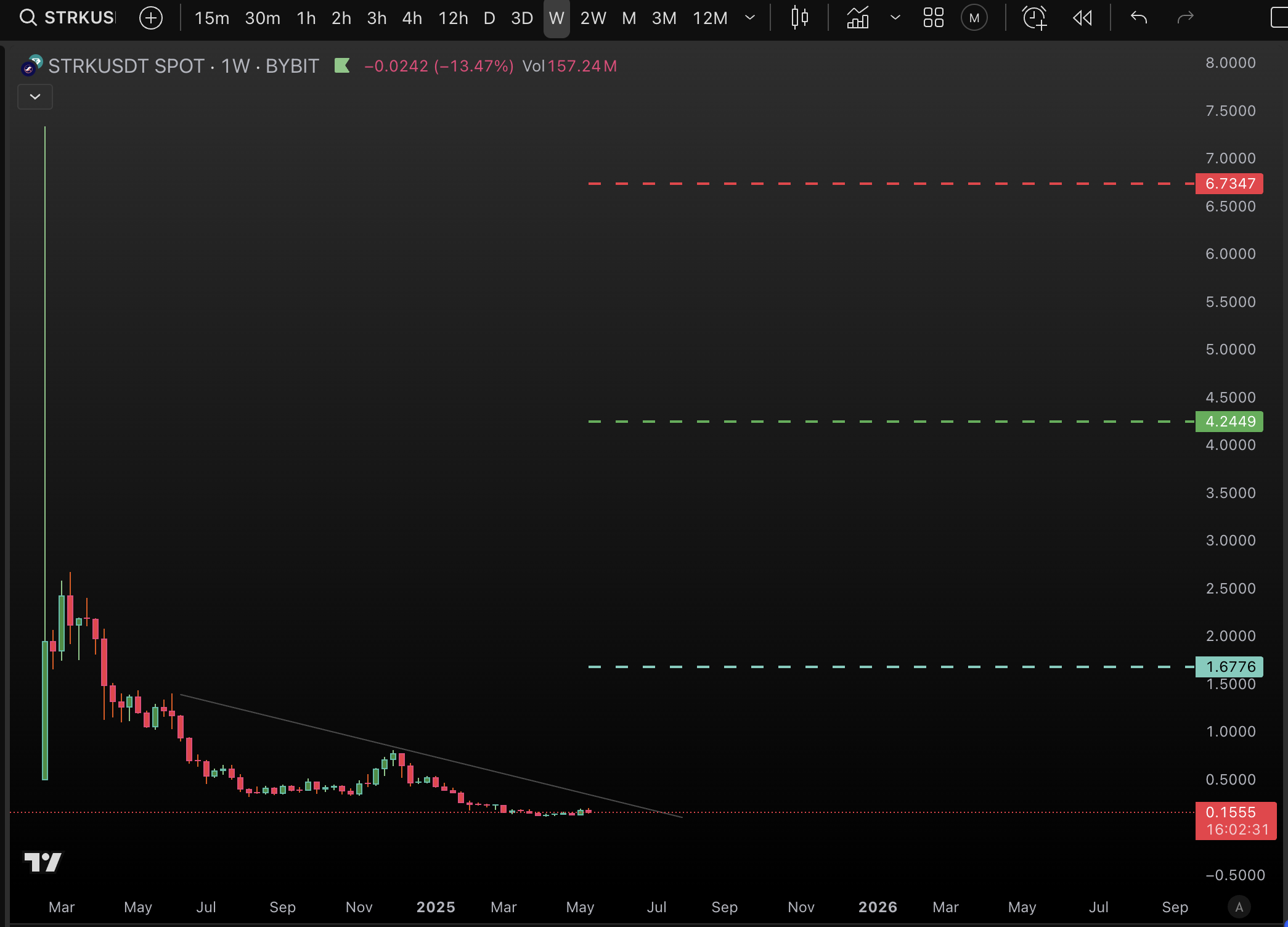Screen dimensions: 1288x927
Task: Set chart interval to 3D
Action: click(522, 18)
